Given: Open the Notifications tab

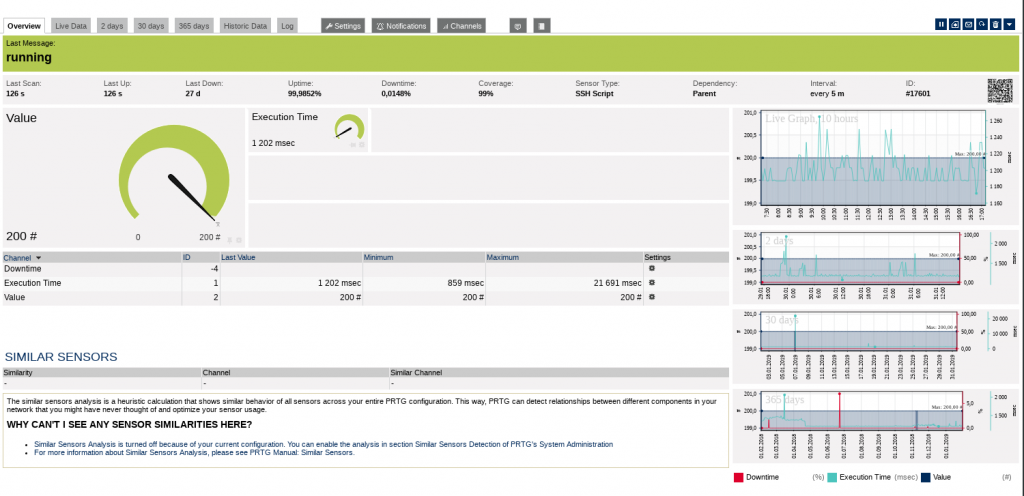Looking at the screenshot, I should click(x=401, y=26).
